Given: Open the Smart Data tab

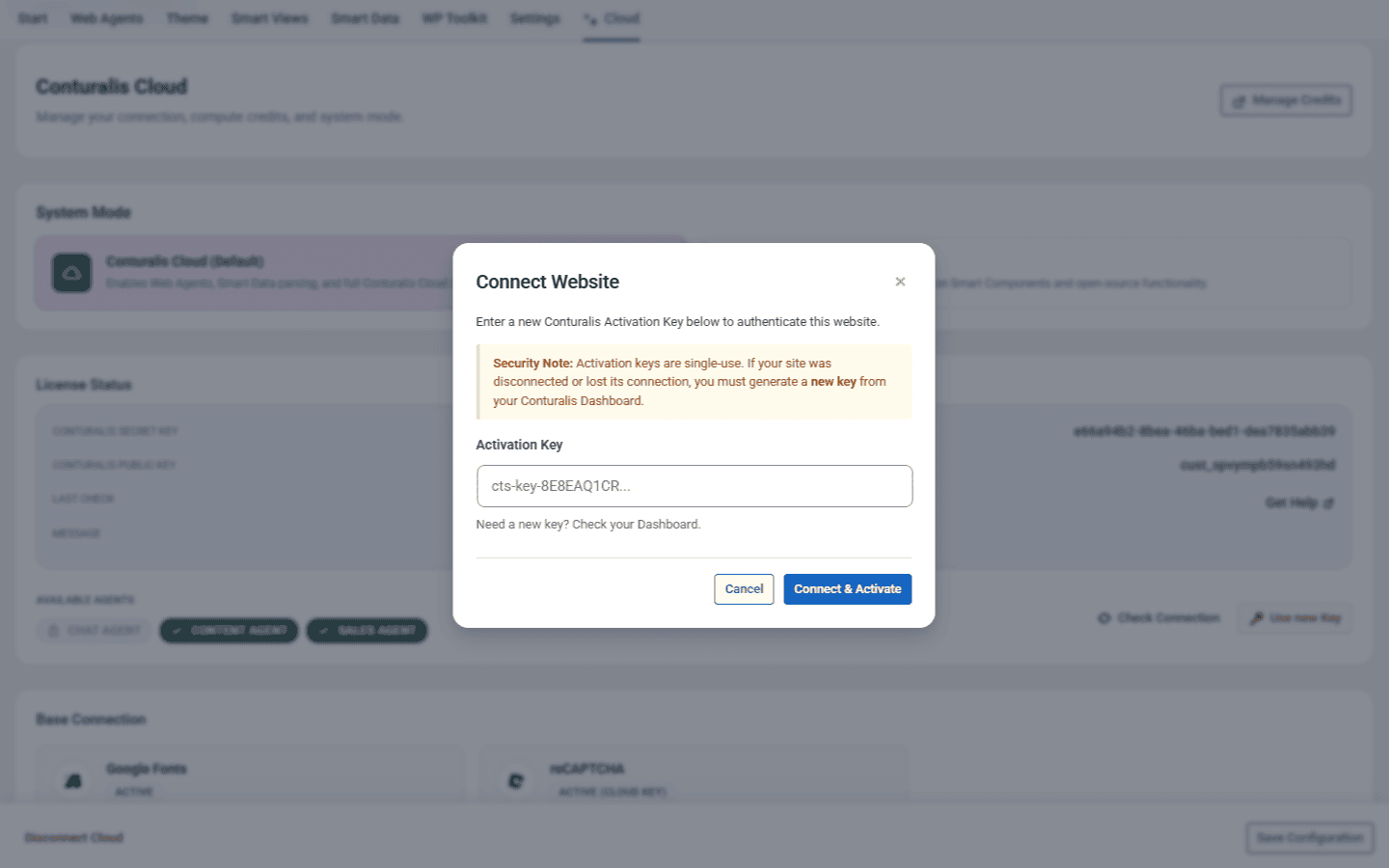Looking at the screenshot, I should 366,18.
